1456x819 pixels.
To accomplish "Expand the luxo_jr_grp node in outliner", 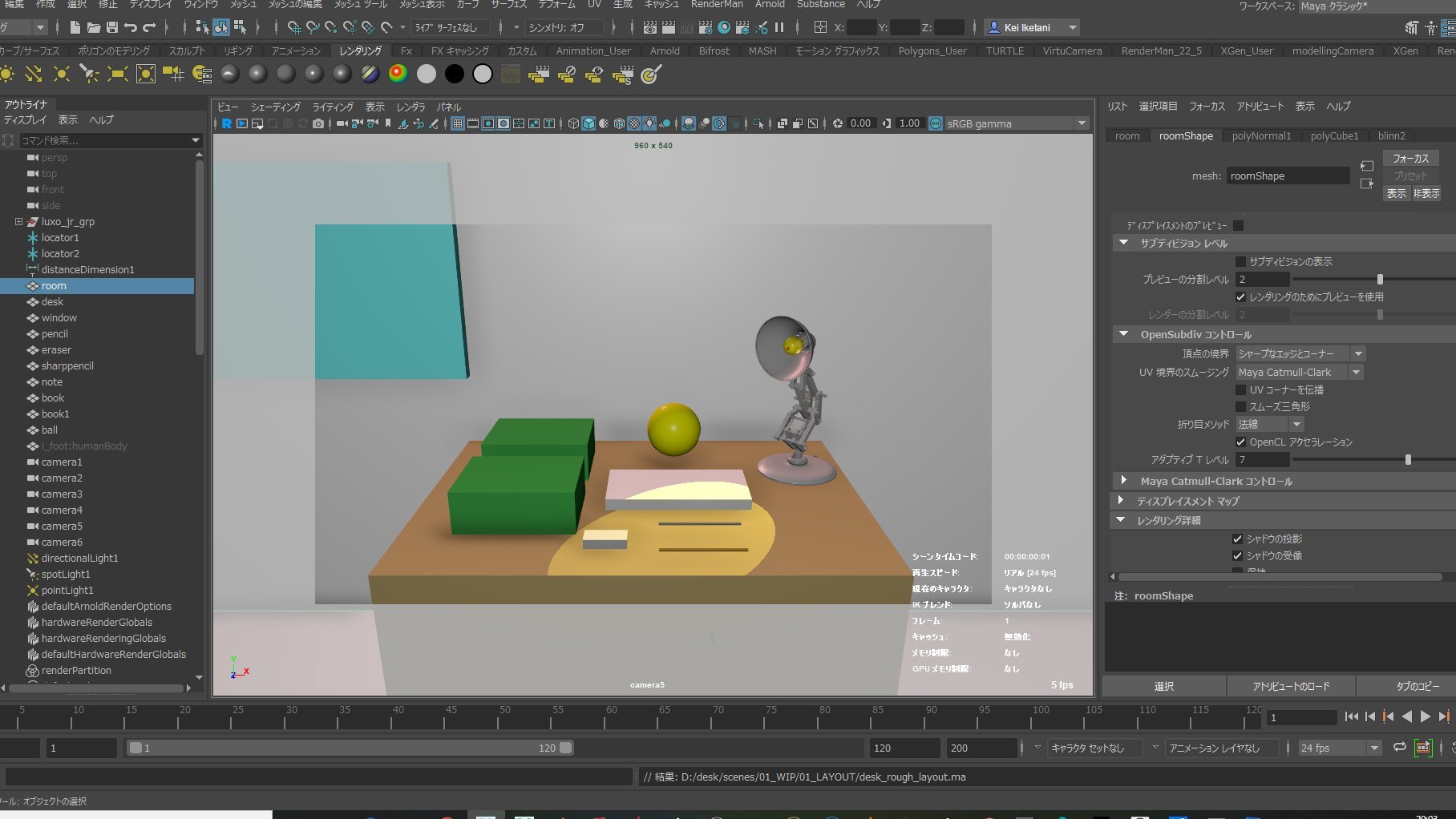I will (18, 222).
